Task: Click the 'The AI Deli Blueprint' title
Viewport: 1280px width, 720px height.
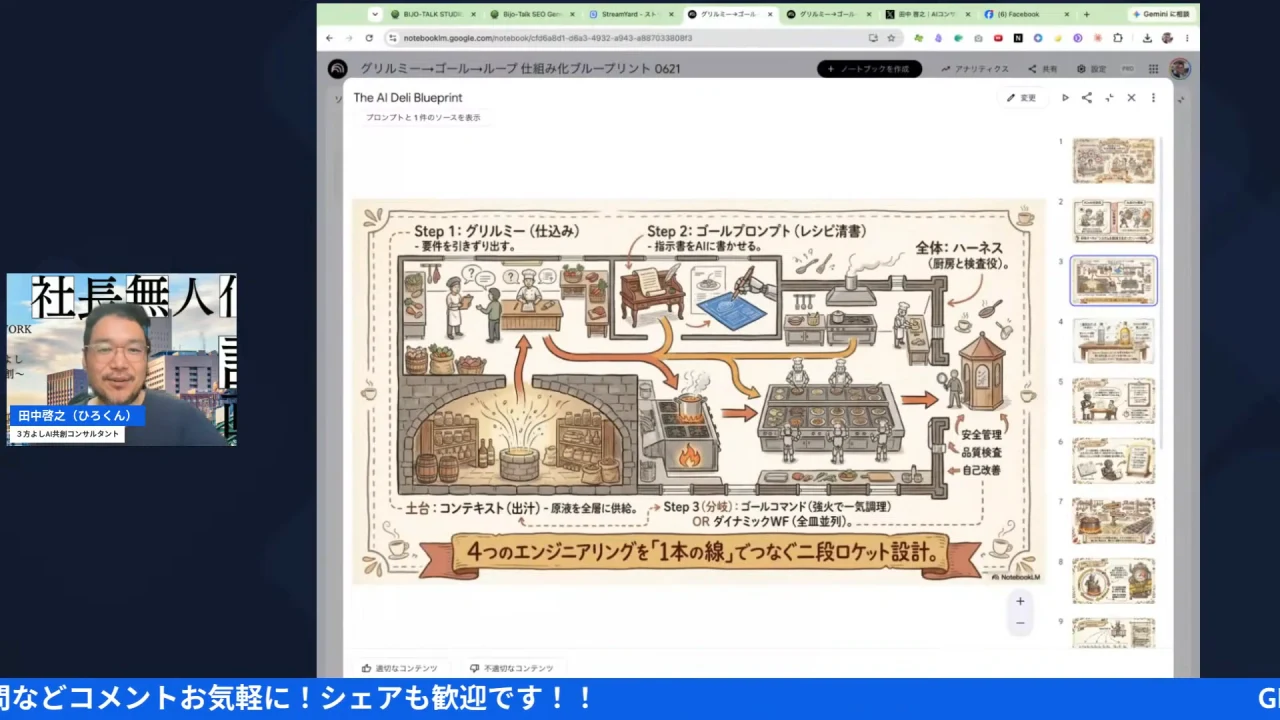Action: click(x=408, y=98)
